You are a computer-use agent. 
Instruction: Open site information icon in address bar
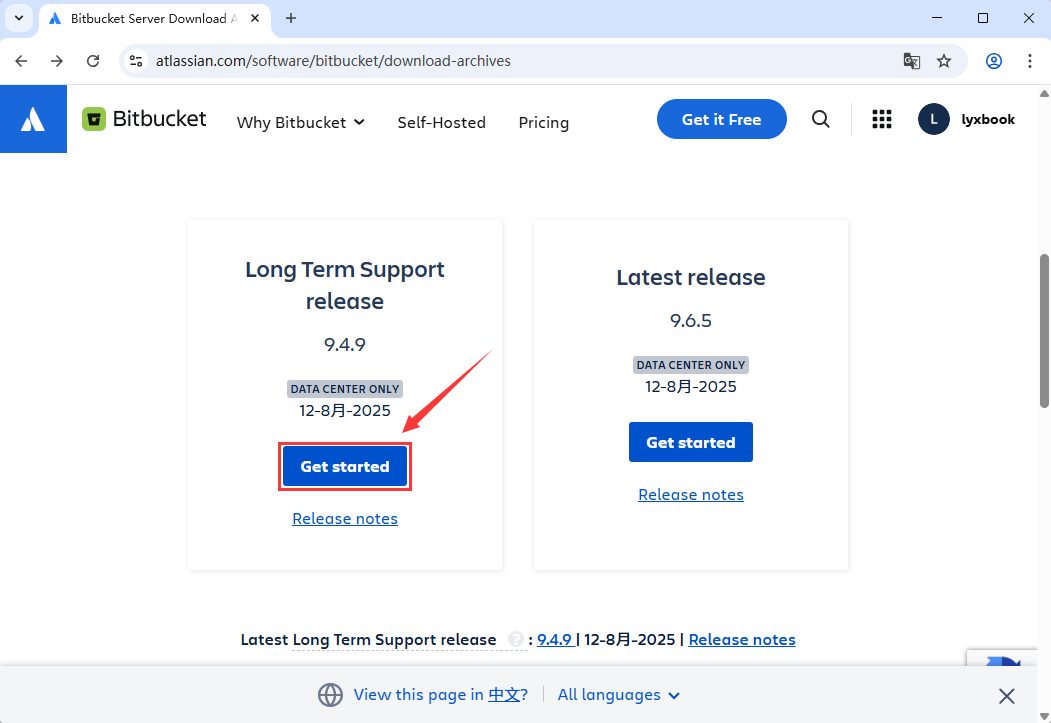point(136,61)
